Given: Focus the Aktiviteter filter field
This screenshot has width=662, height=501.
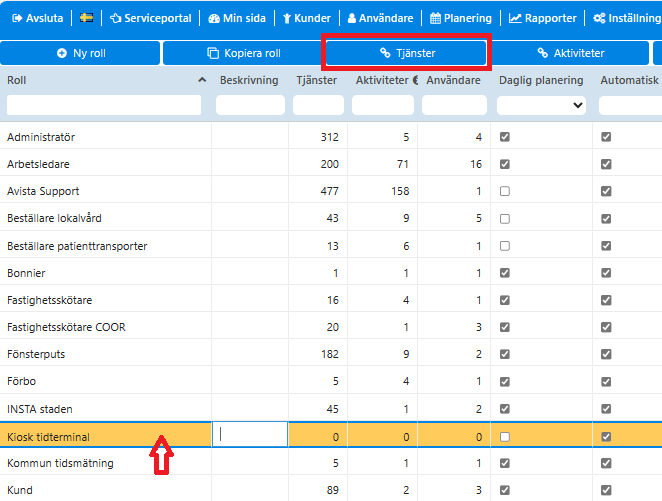Looking at the screenshot, I should point(383,105).
